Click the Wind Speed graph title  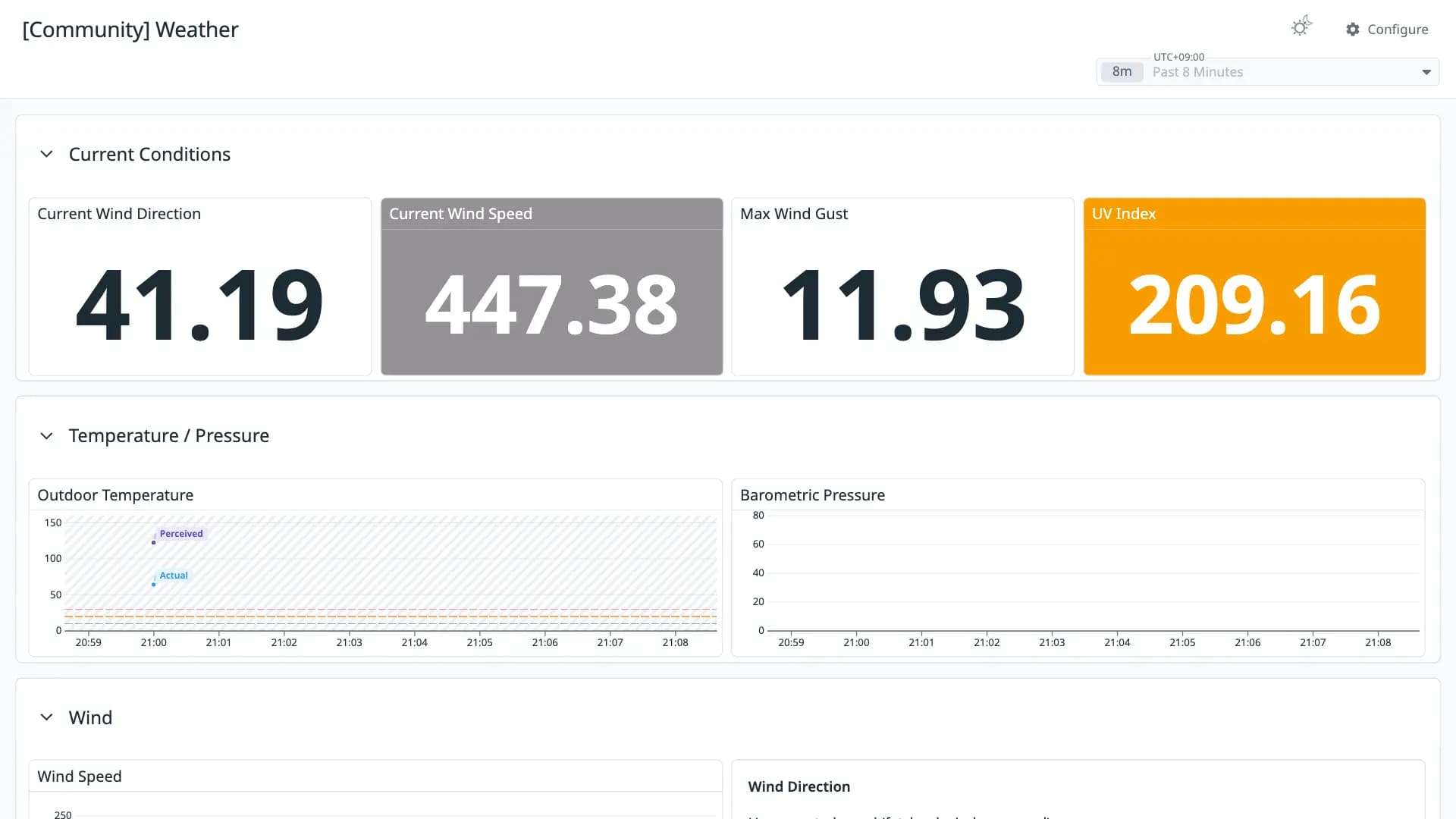(80, 777)
